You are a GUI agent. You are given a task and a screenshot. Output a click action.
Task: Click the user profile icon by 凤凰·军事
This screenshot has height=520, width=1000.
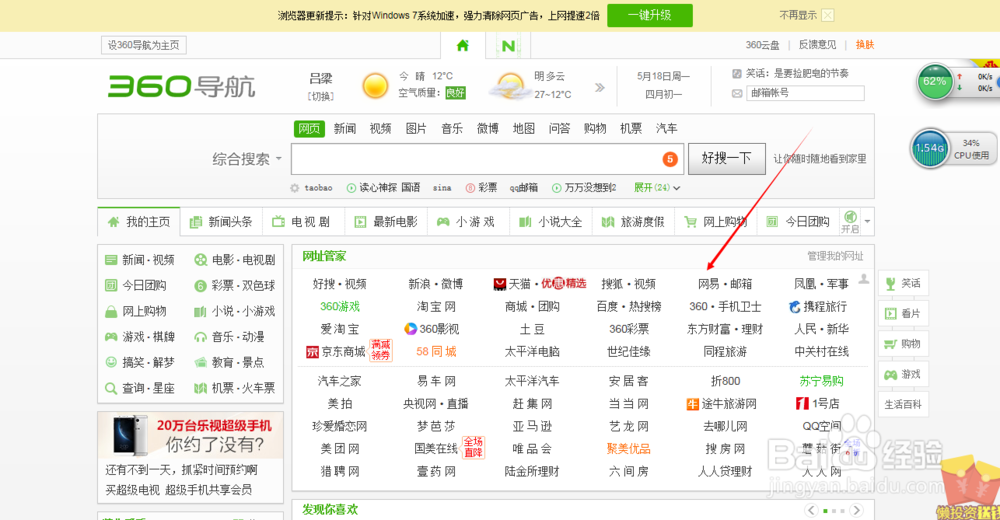[864, 279]
